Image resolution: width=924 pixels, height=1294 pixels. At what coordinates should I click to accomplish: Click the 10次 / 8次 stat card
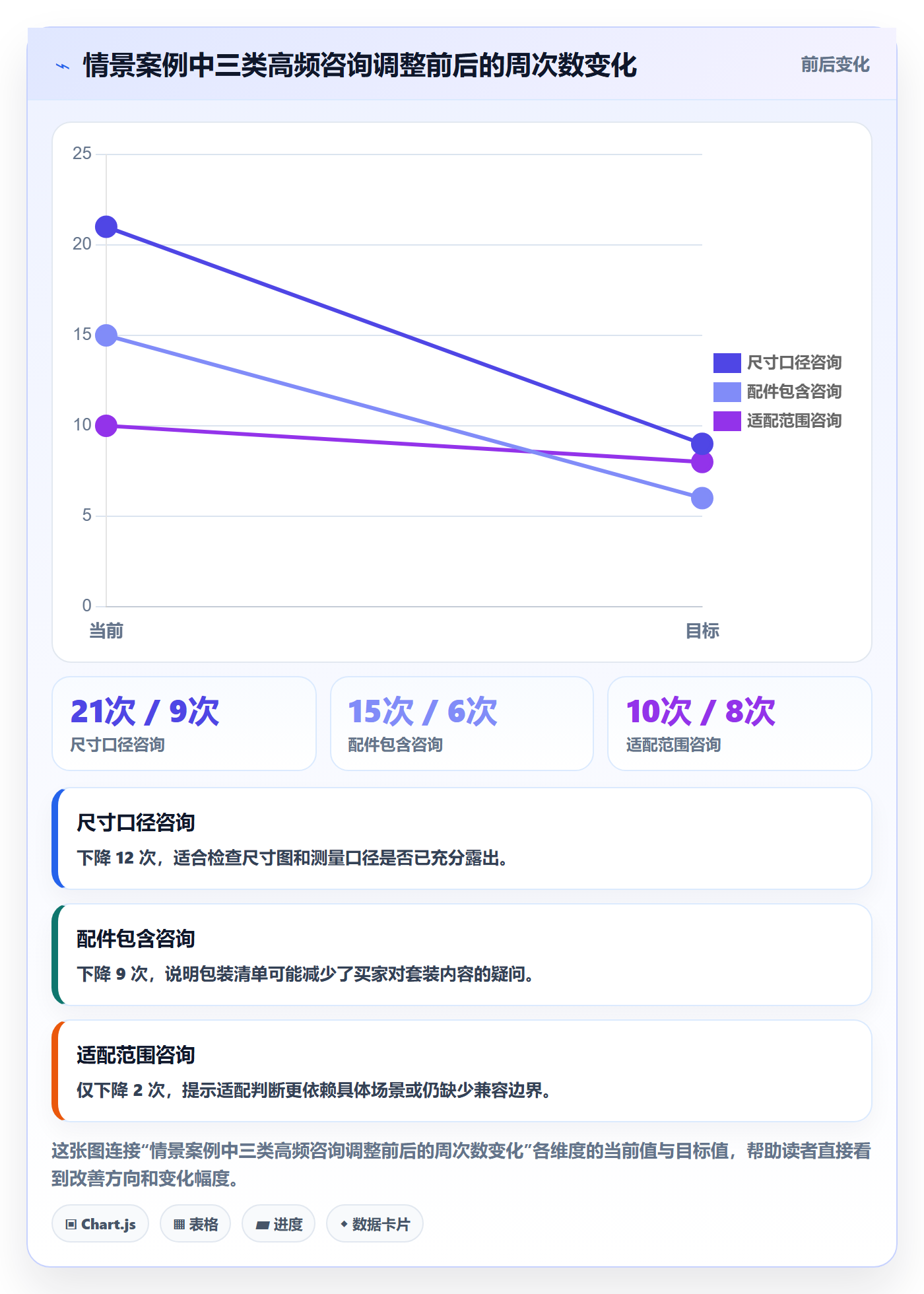click(740, 724)
